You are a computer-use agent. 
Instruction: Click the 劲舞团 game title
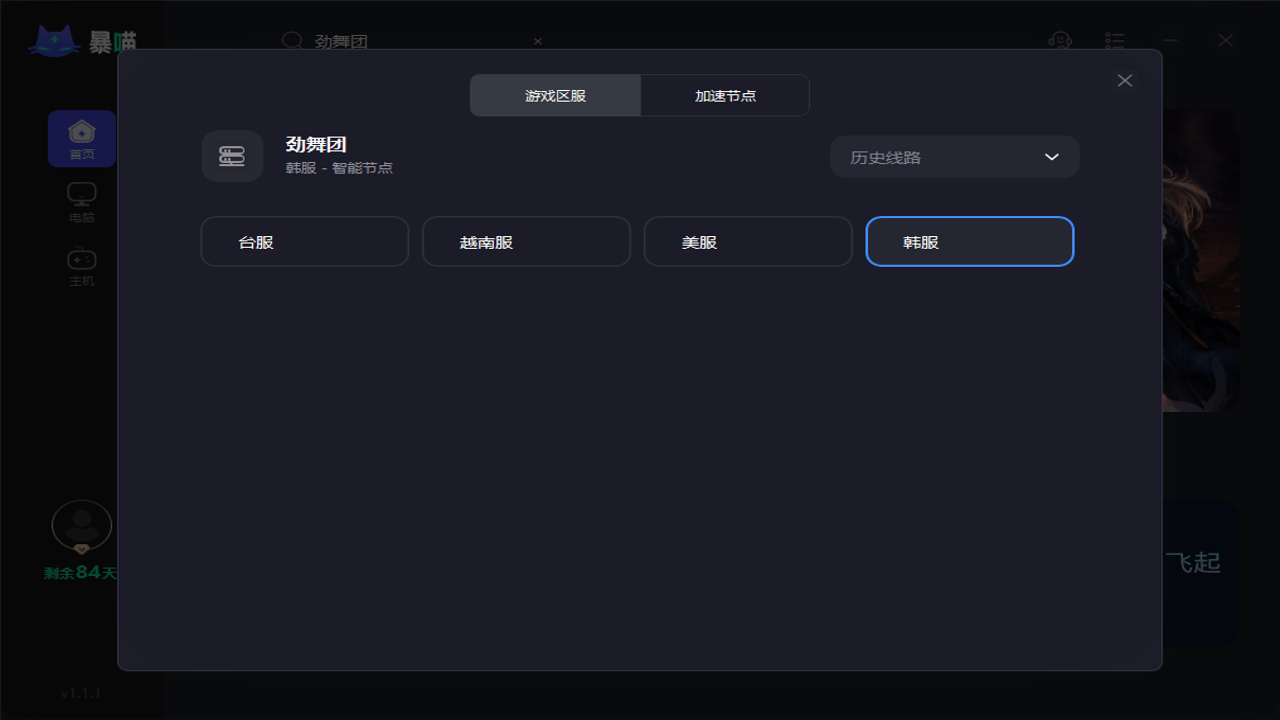click(x=316, y=145)
